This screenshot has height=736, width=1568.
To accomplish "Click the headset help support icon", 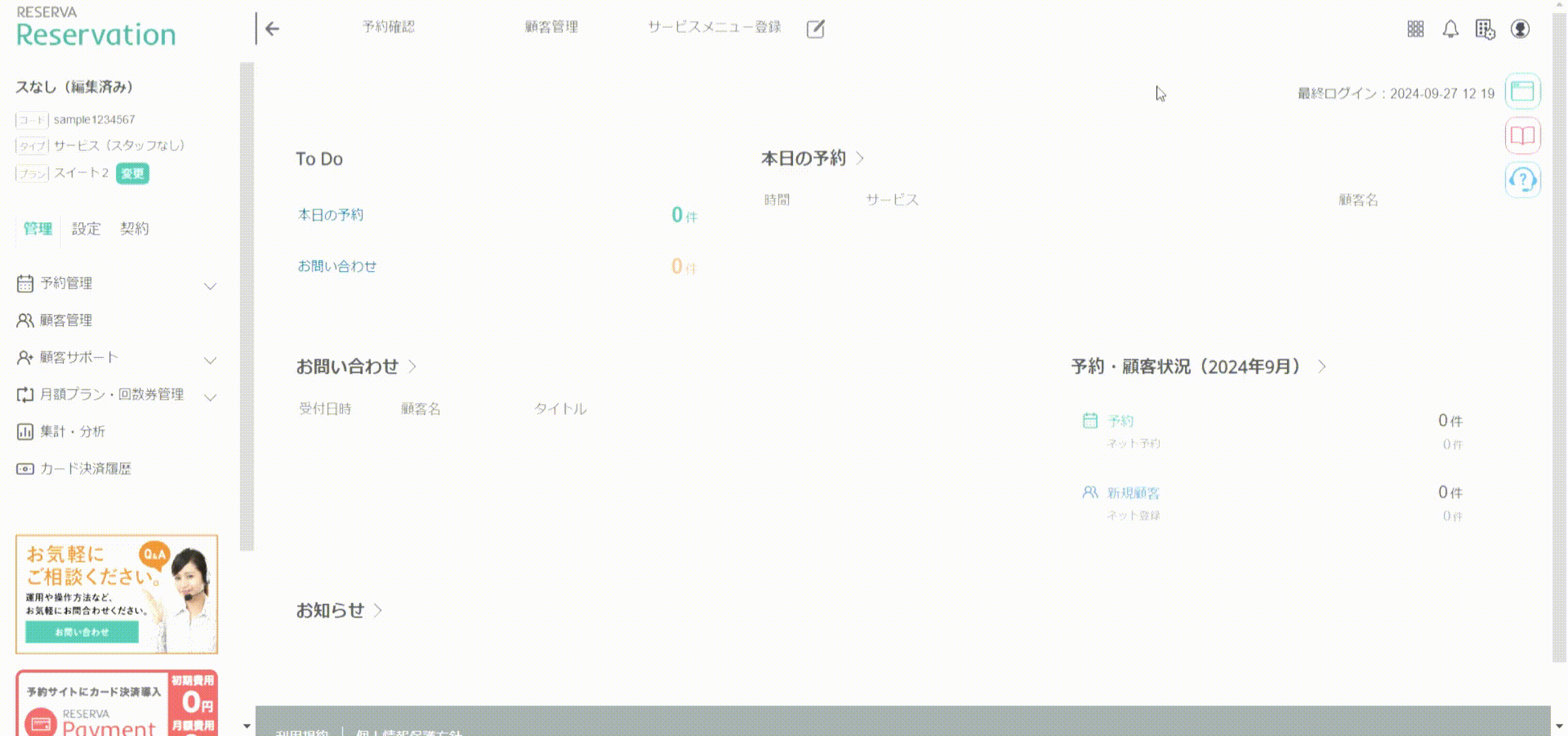I will point(1522,180).
